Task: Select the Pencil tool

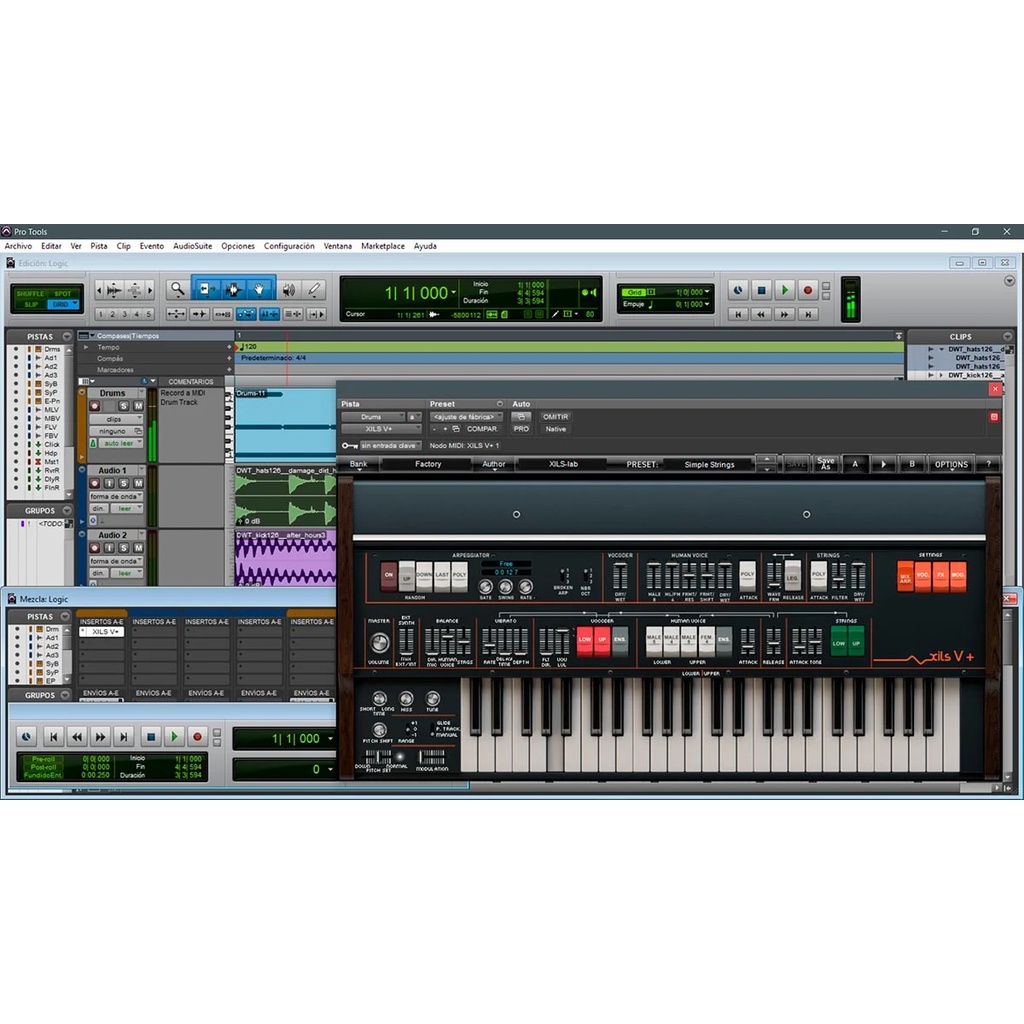Action: [314, 289]
